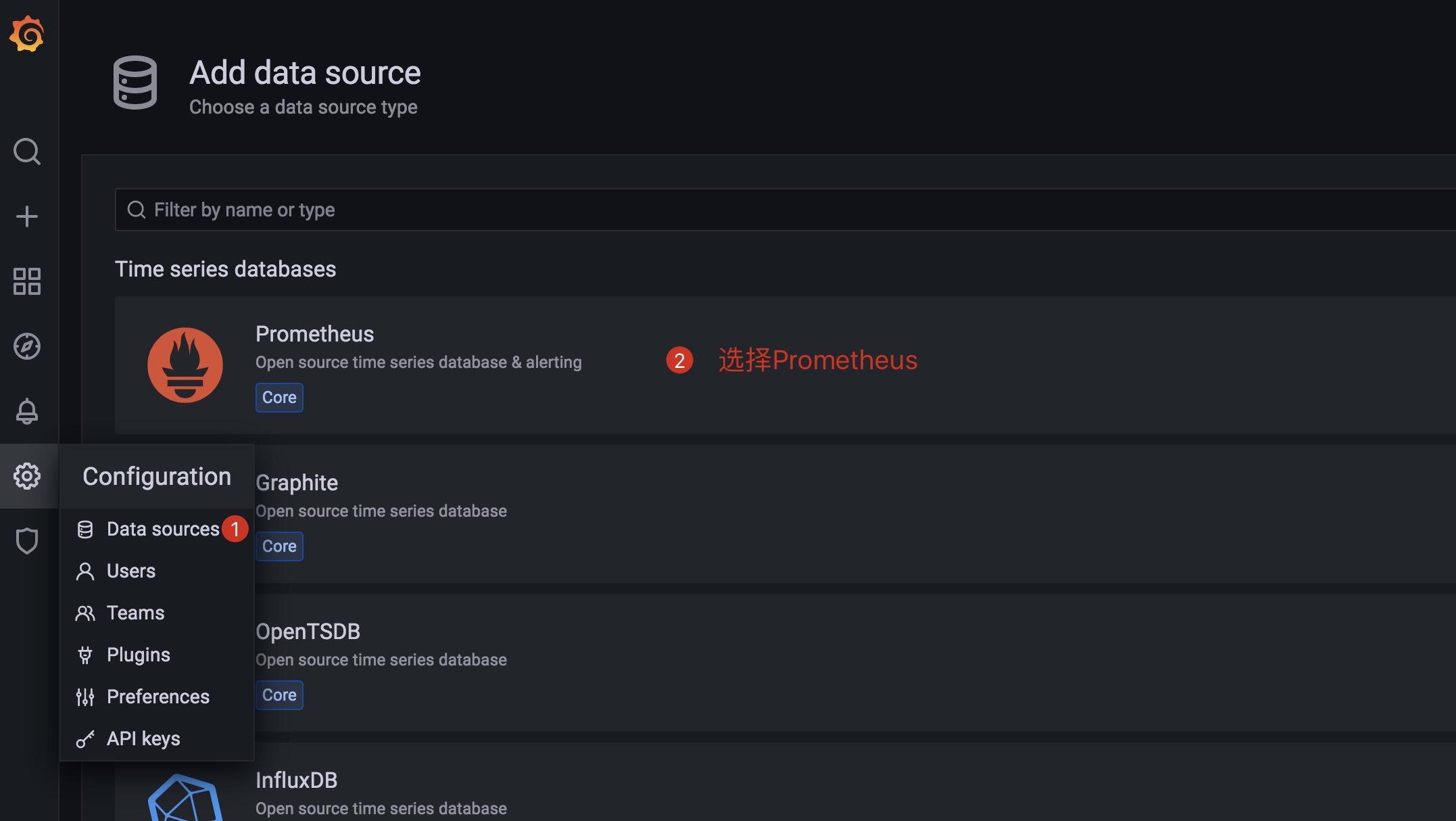The height and width of the screenshot is (821, 1456).
Task: Click the Core badge under OpenTSDB
Action: (279, 695)
